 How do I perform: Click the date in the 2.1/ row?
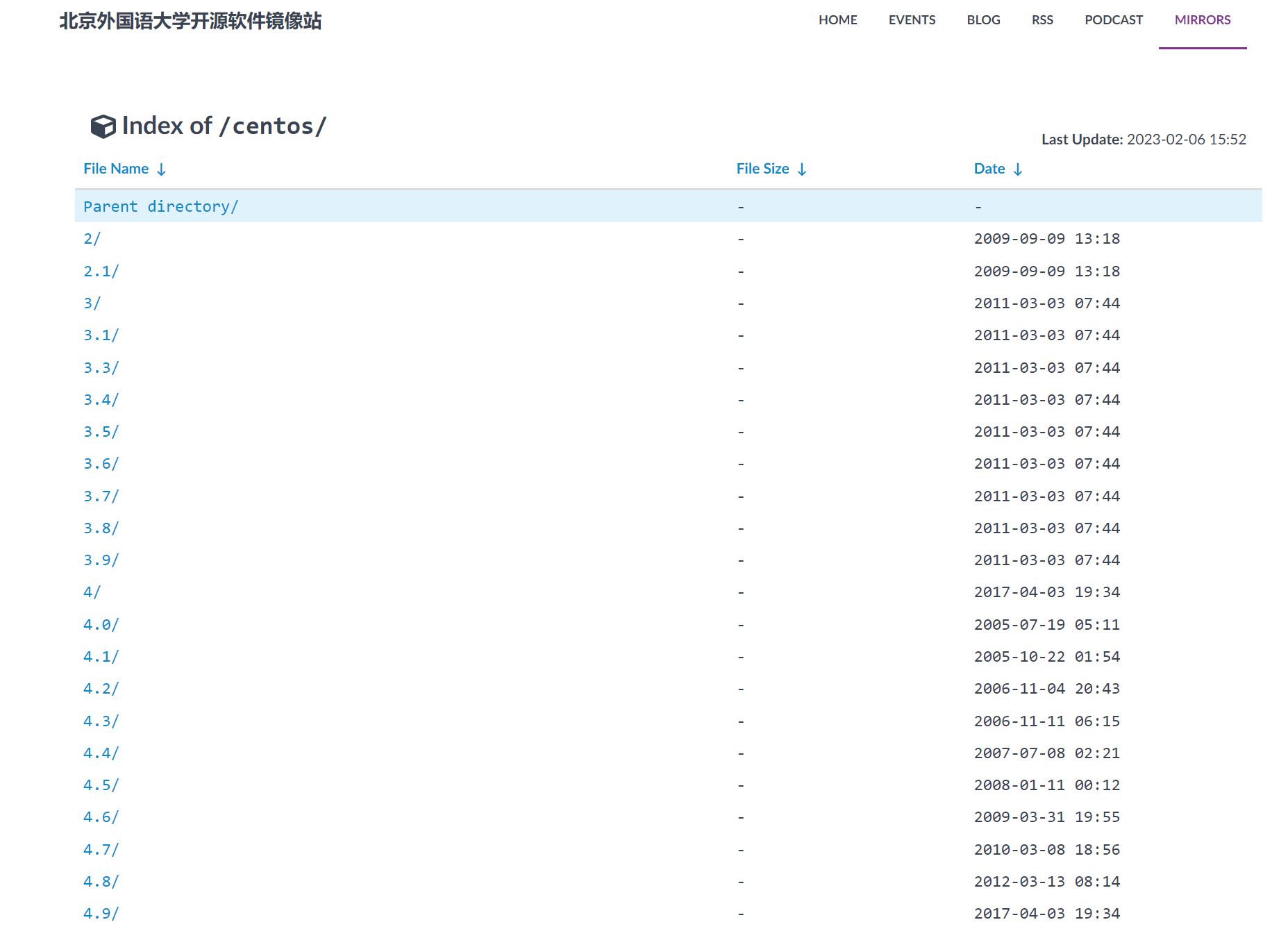(1047, 271)
